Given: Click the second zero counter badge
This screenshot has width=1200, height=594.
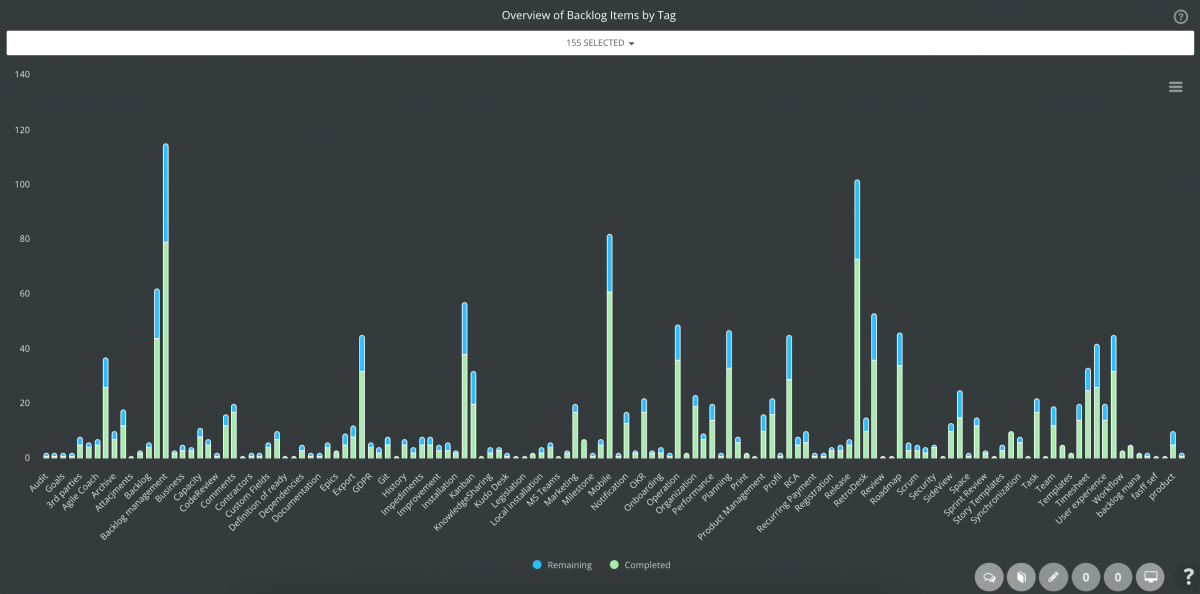Looking at the screenshot, I should (x=1118, y=577).
